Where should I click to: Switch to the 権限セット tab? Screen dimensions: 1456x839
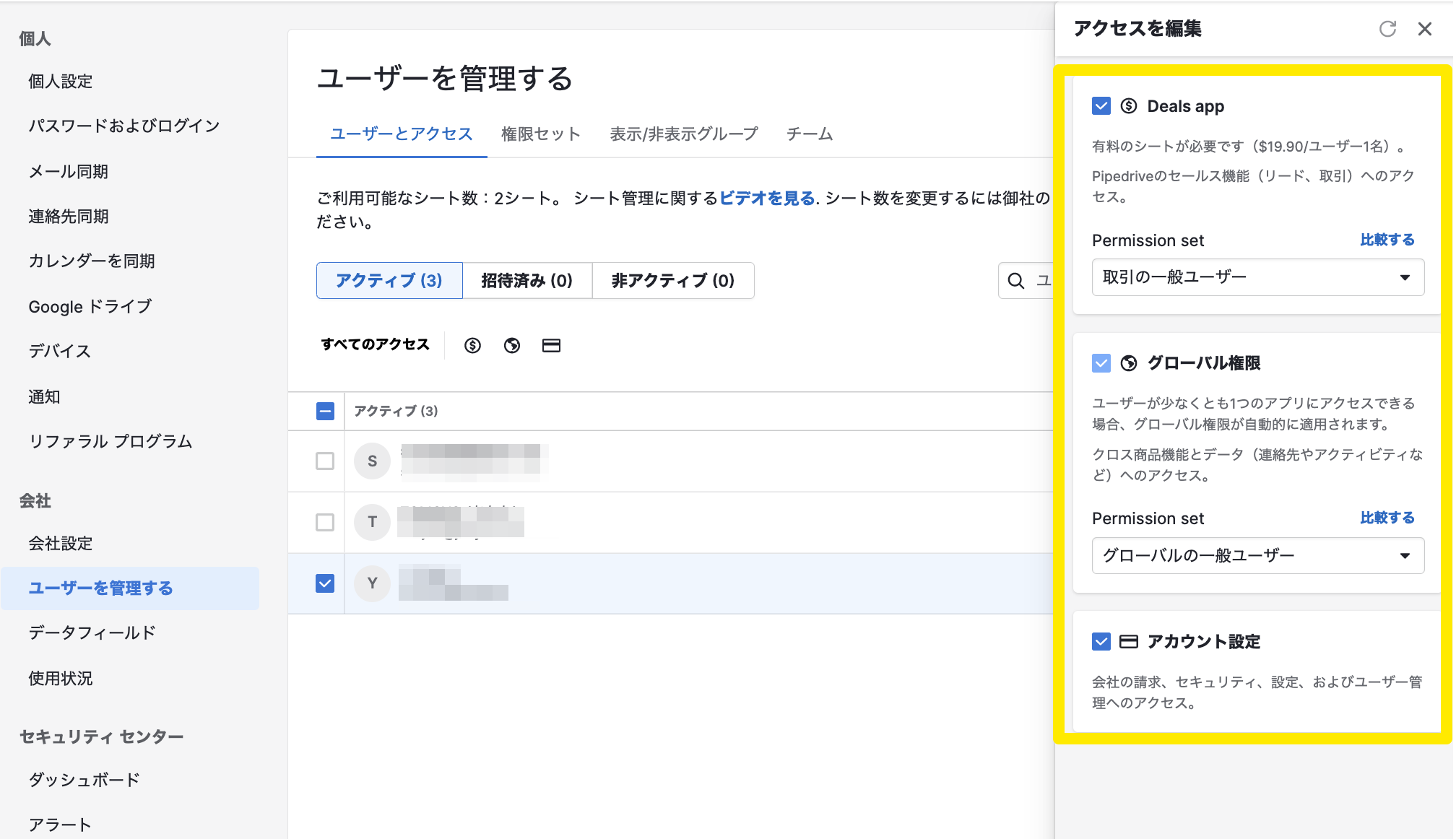point(540,134)
